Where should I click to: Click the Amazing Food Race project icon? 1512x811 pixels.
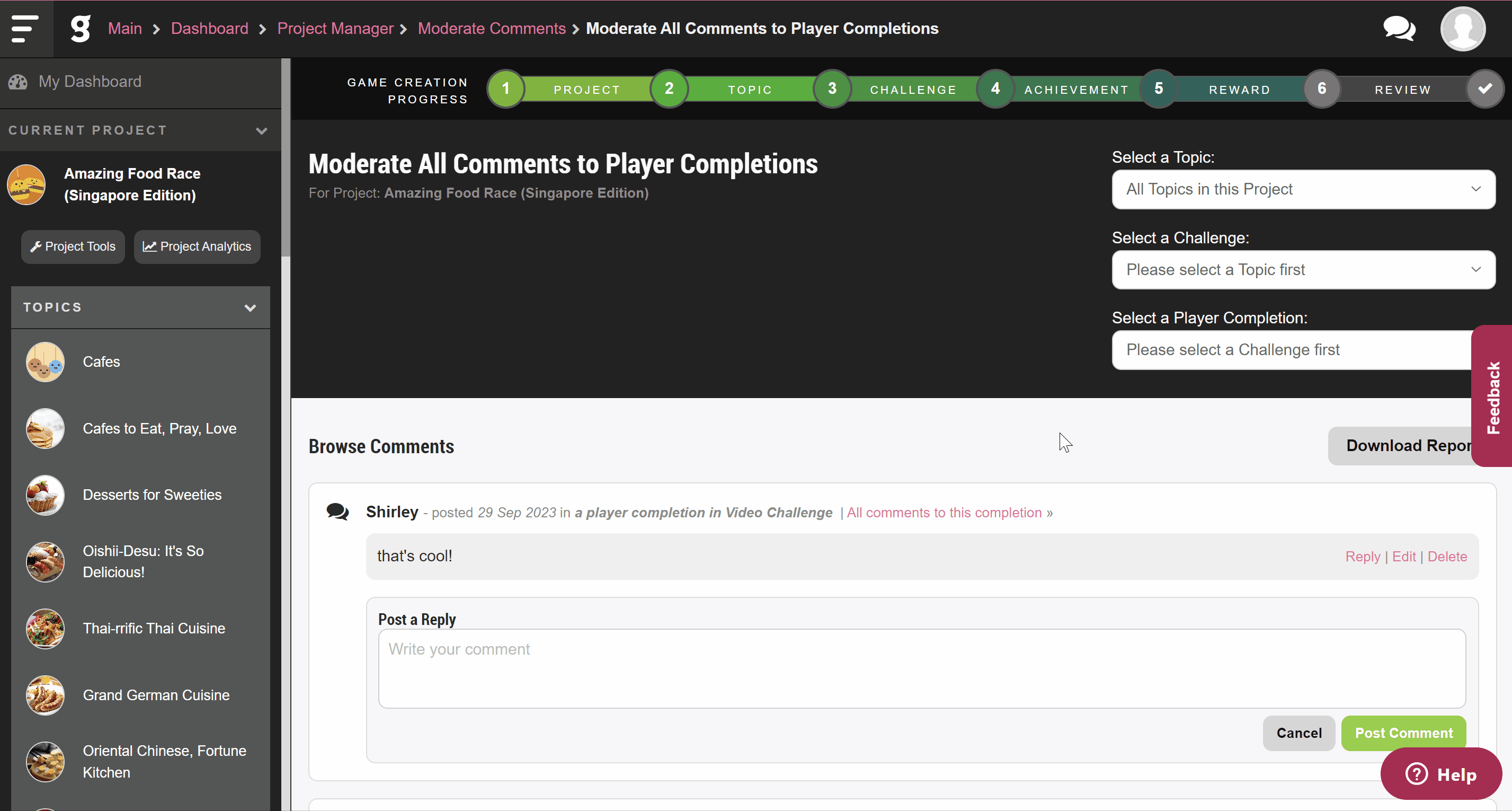click(26, 184)
